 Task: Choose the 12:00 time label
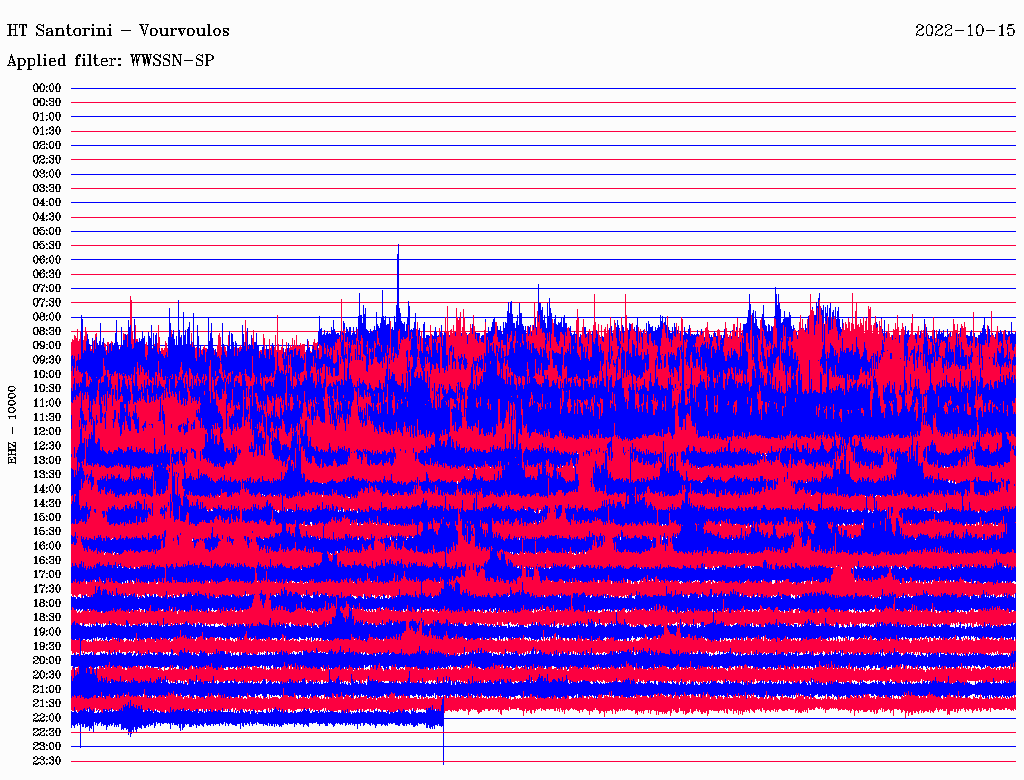pos(47,432)
